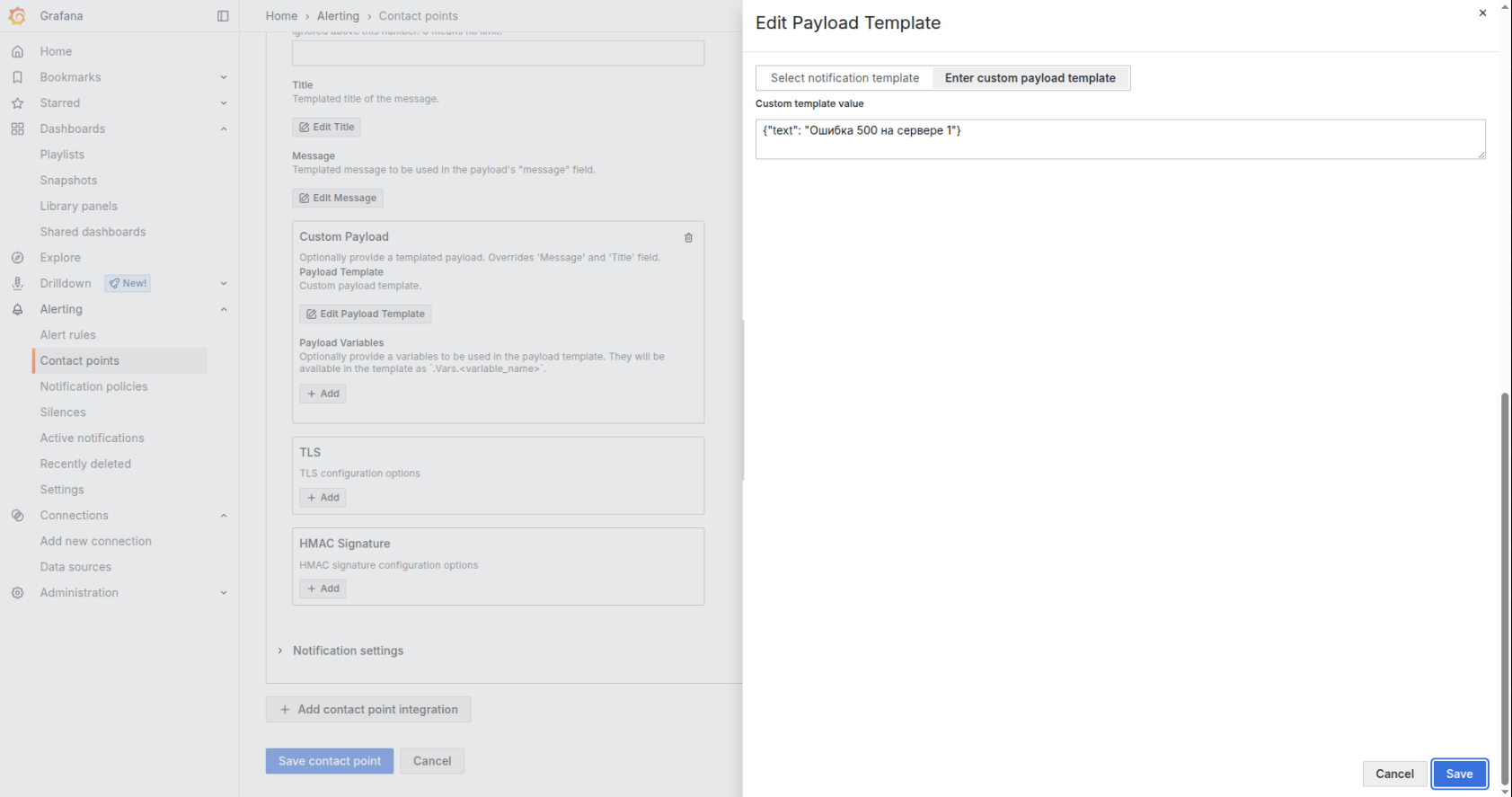Click plus icon on Add contact point integration

(x=285, y=710)
